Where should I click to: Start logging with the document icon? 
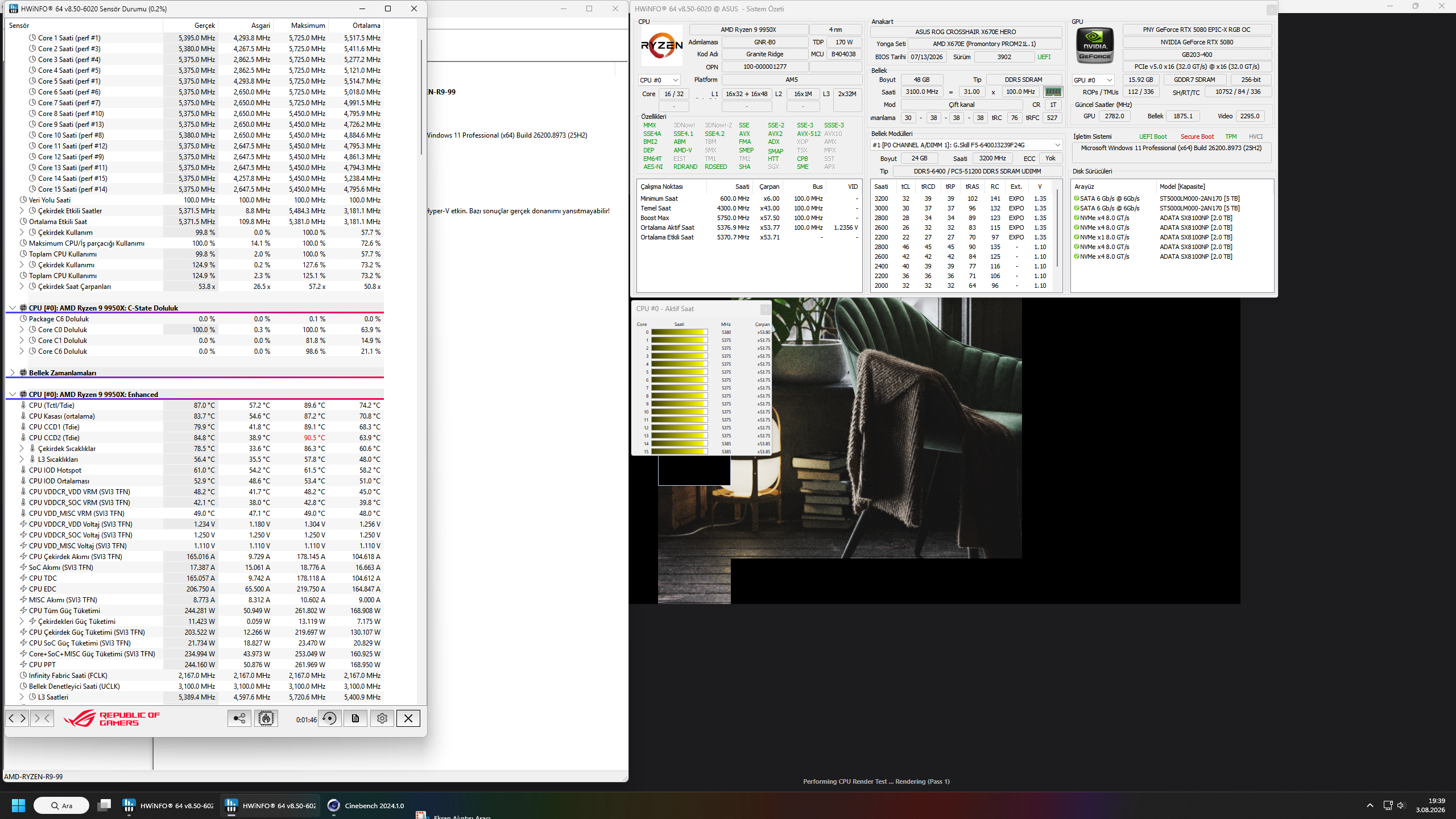click(x=355, y=718)
